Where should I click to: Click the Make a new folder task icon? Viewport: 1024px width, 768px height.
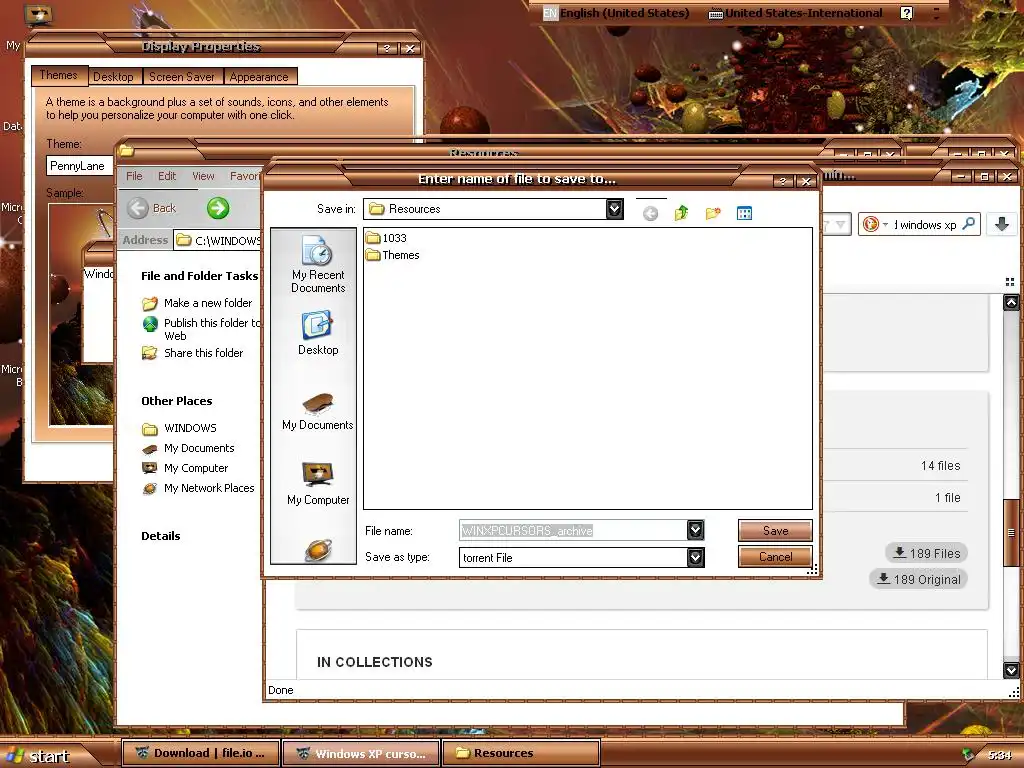(x=150, y=304)
